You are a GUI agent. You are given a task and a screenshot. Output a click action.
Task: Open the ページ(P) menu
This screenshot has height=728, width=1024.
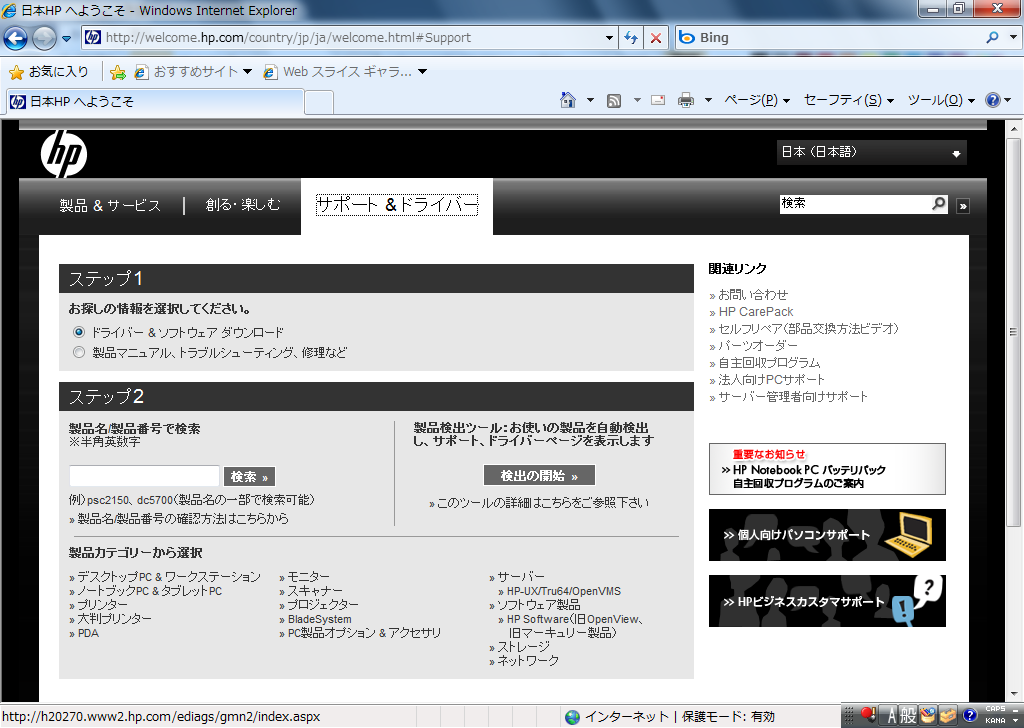coord(757,100)
